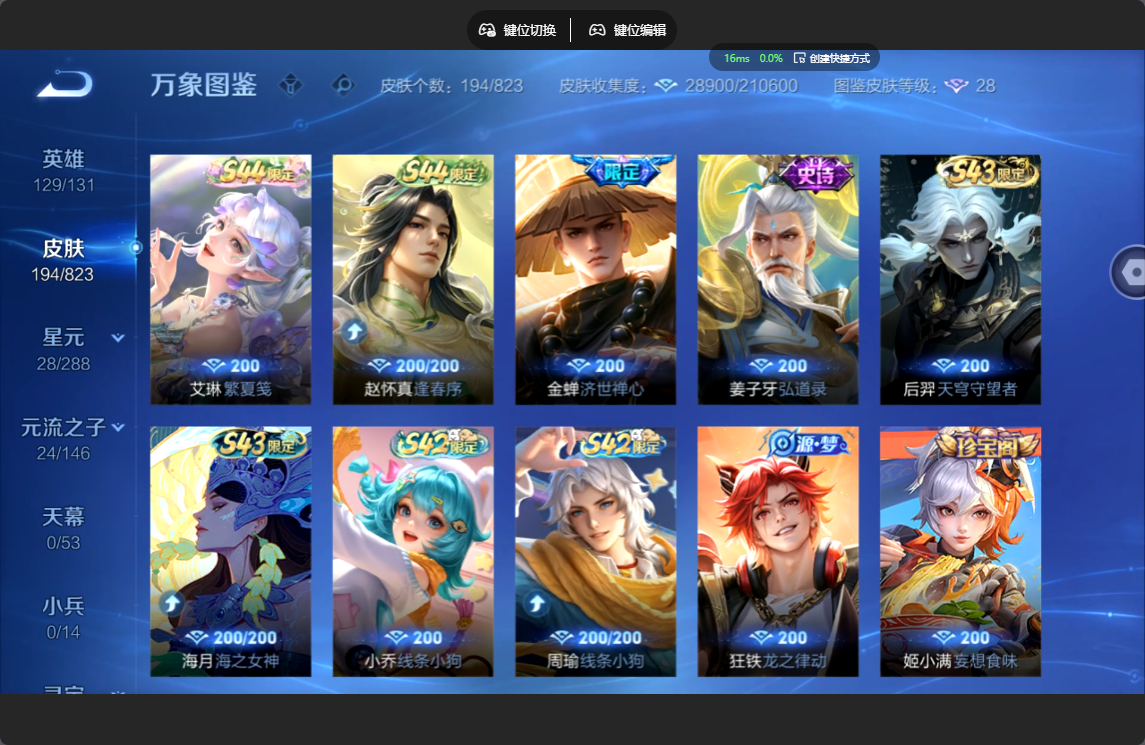1145x745 pixels.
Task: Click the 16ms latency indicator
Action: click(x=736, y=58)
